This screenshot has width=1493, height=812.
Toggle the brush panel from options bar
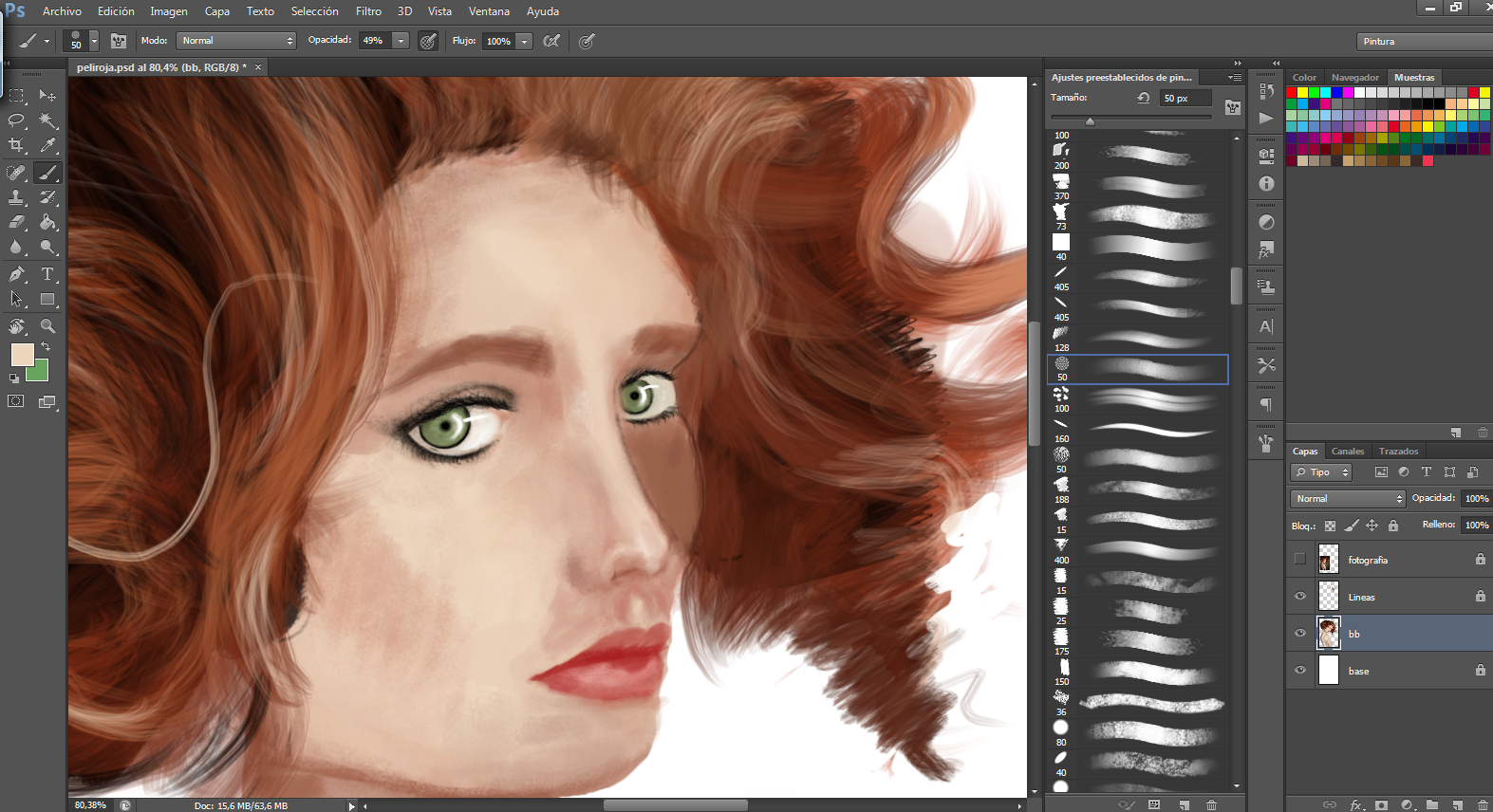pyautogui.click(x=119, y=41)
